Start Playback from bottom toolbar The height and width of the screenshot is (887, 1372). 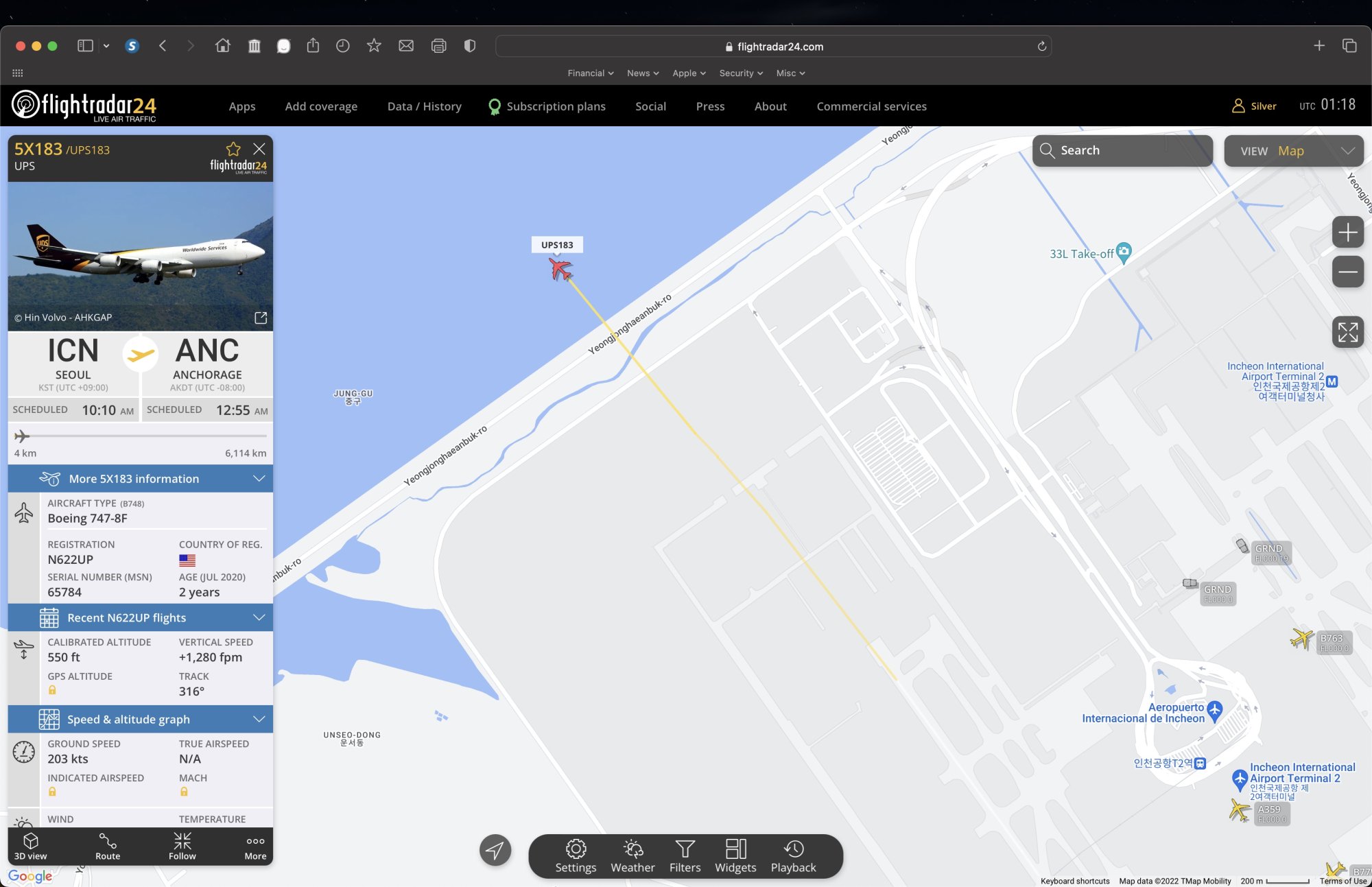coord(793,849)
